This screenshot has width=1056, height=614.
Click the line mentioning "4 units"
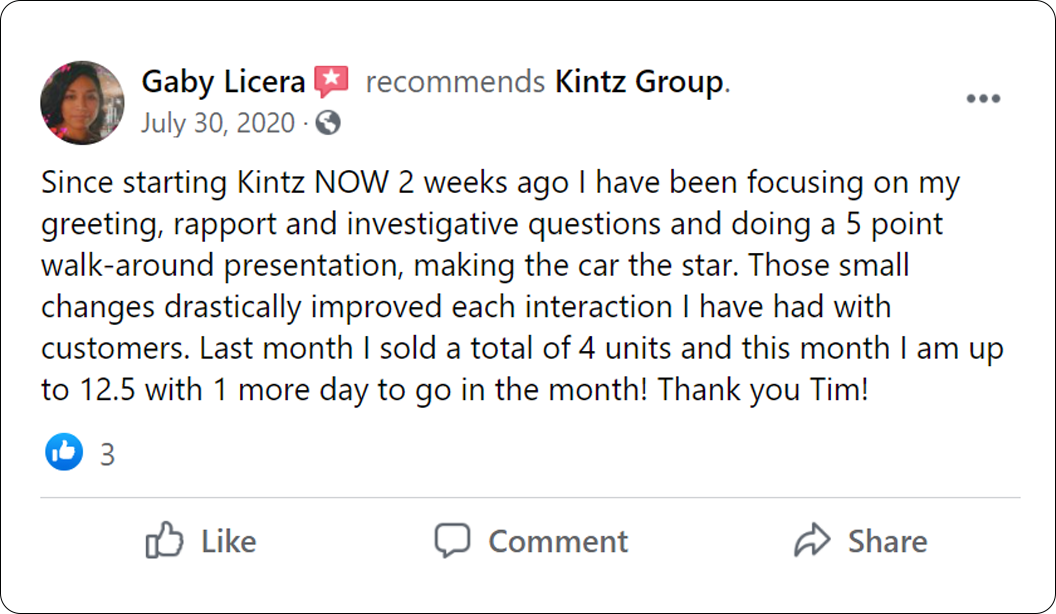pyautogui.click(x=522, y=349)
